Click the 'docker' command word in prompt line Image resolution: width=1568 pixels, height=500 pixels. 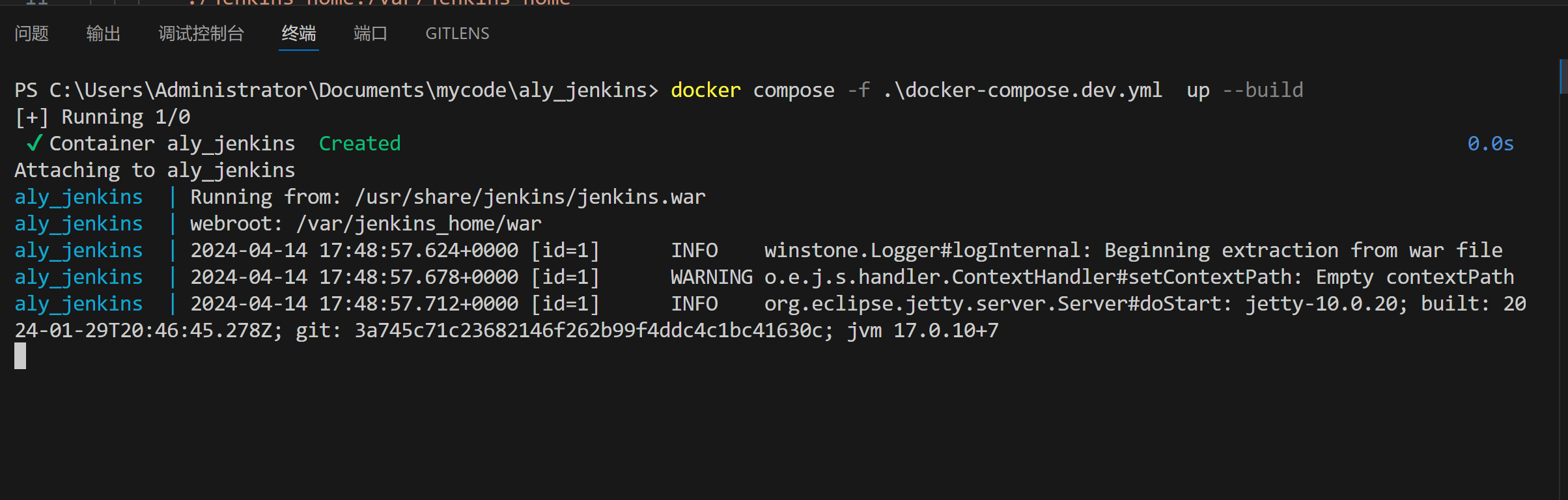[706, 90]
